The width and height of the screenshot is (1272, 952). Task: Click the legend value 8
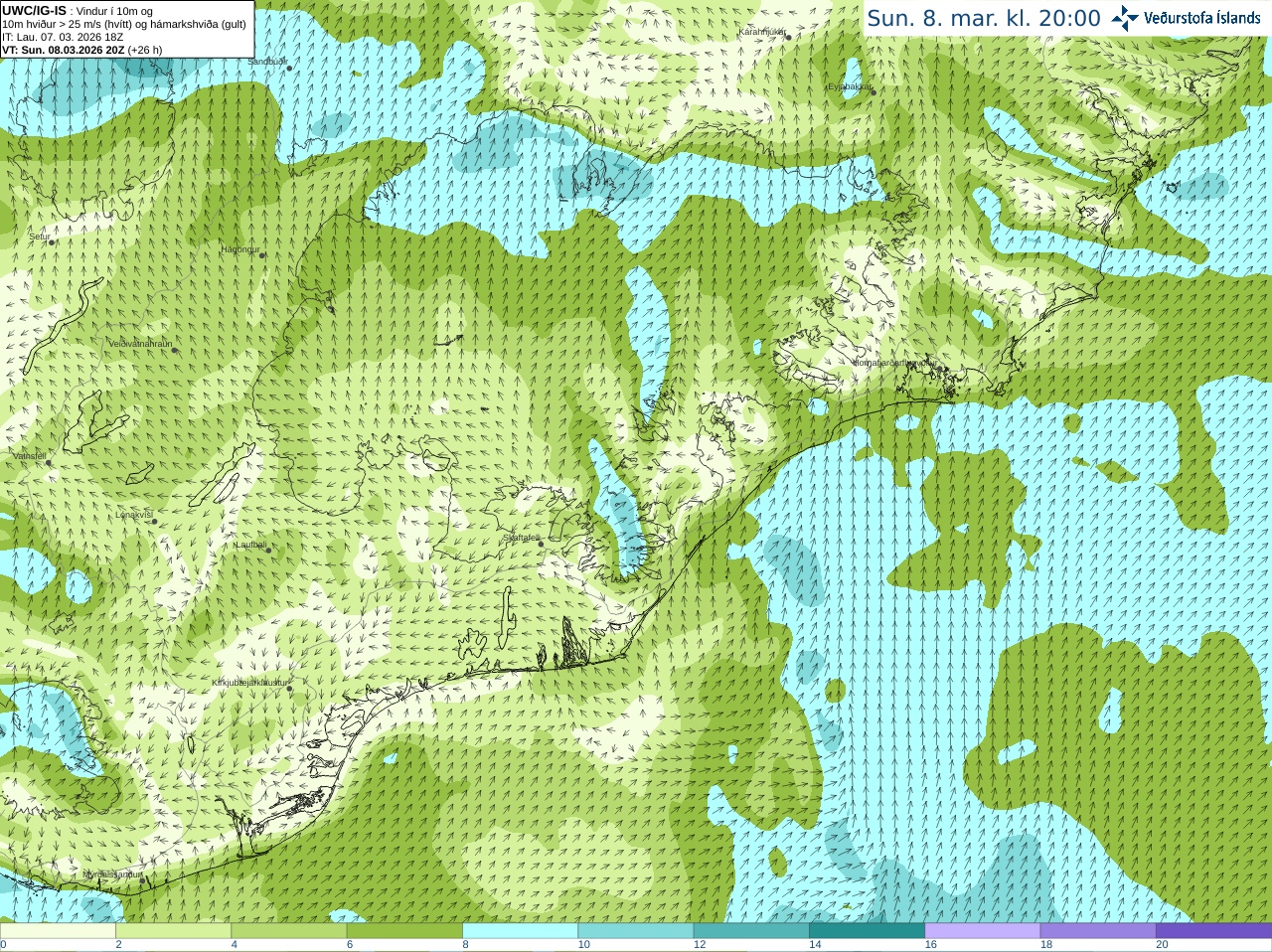(x=465, y=945)
